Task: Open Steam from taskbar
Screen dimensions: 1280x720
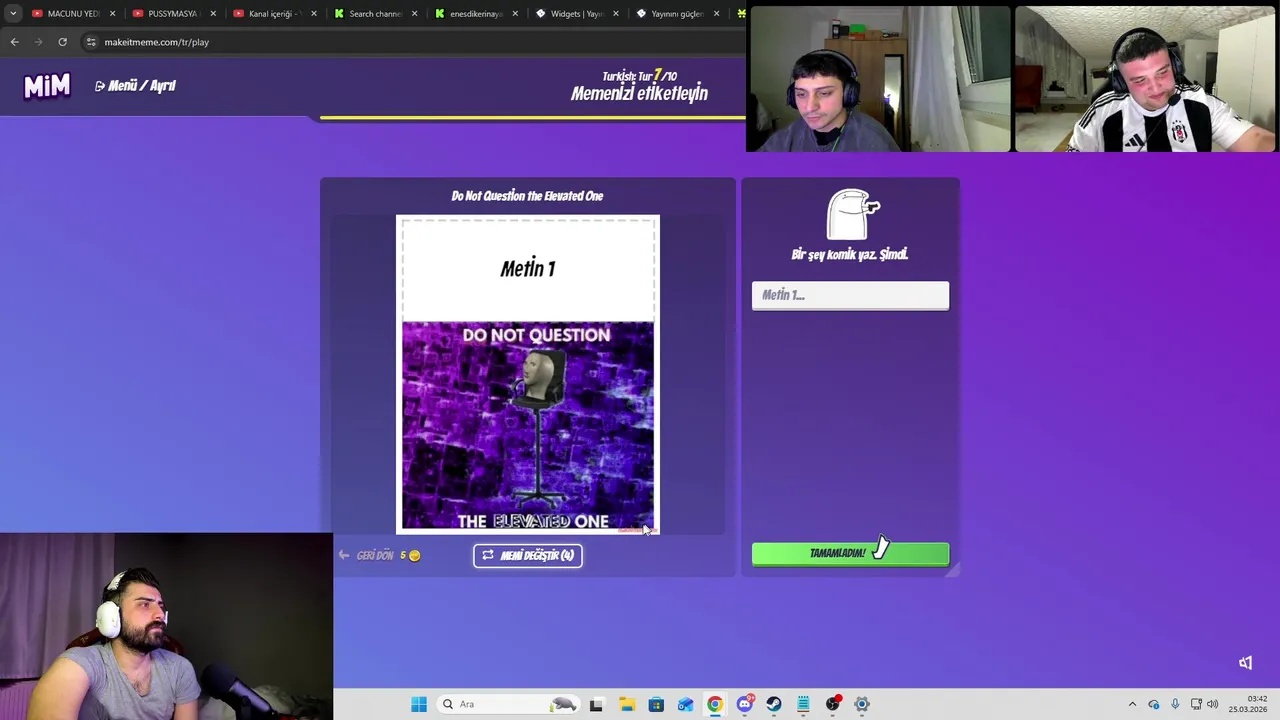Action: (x=773, y=704)
